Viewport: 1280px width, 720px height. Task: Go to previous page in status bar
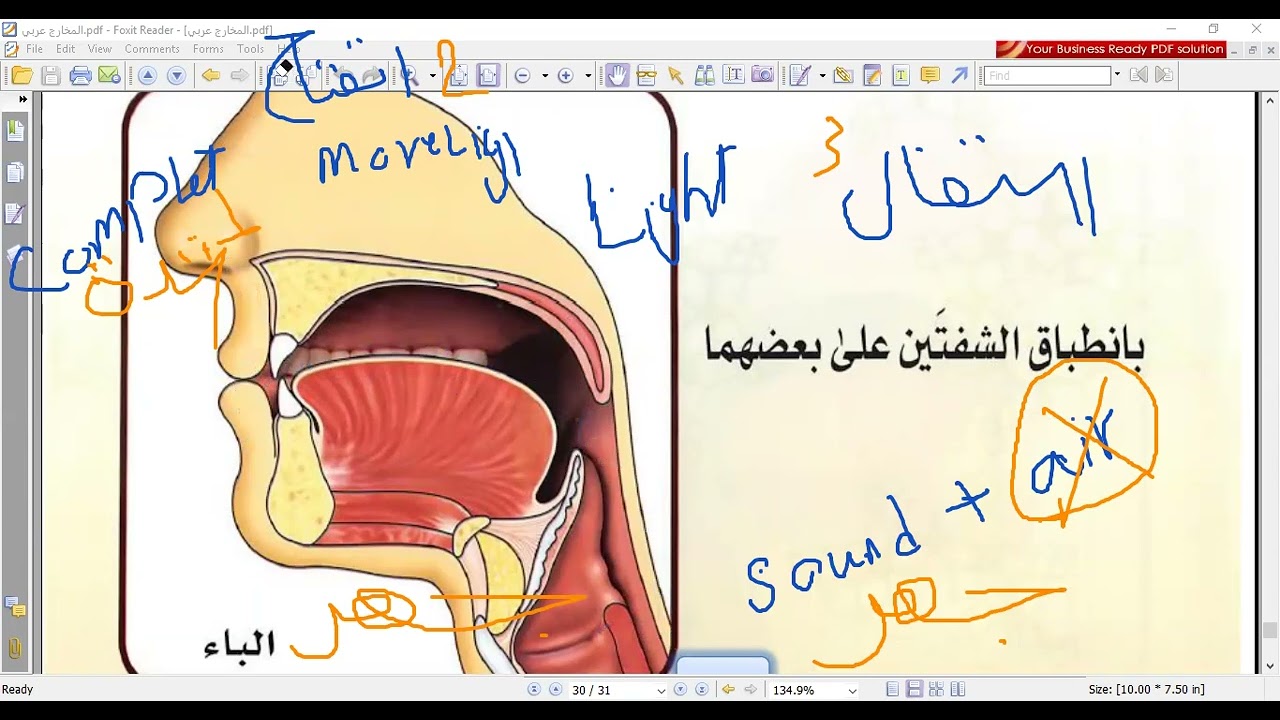(555, 690)
